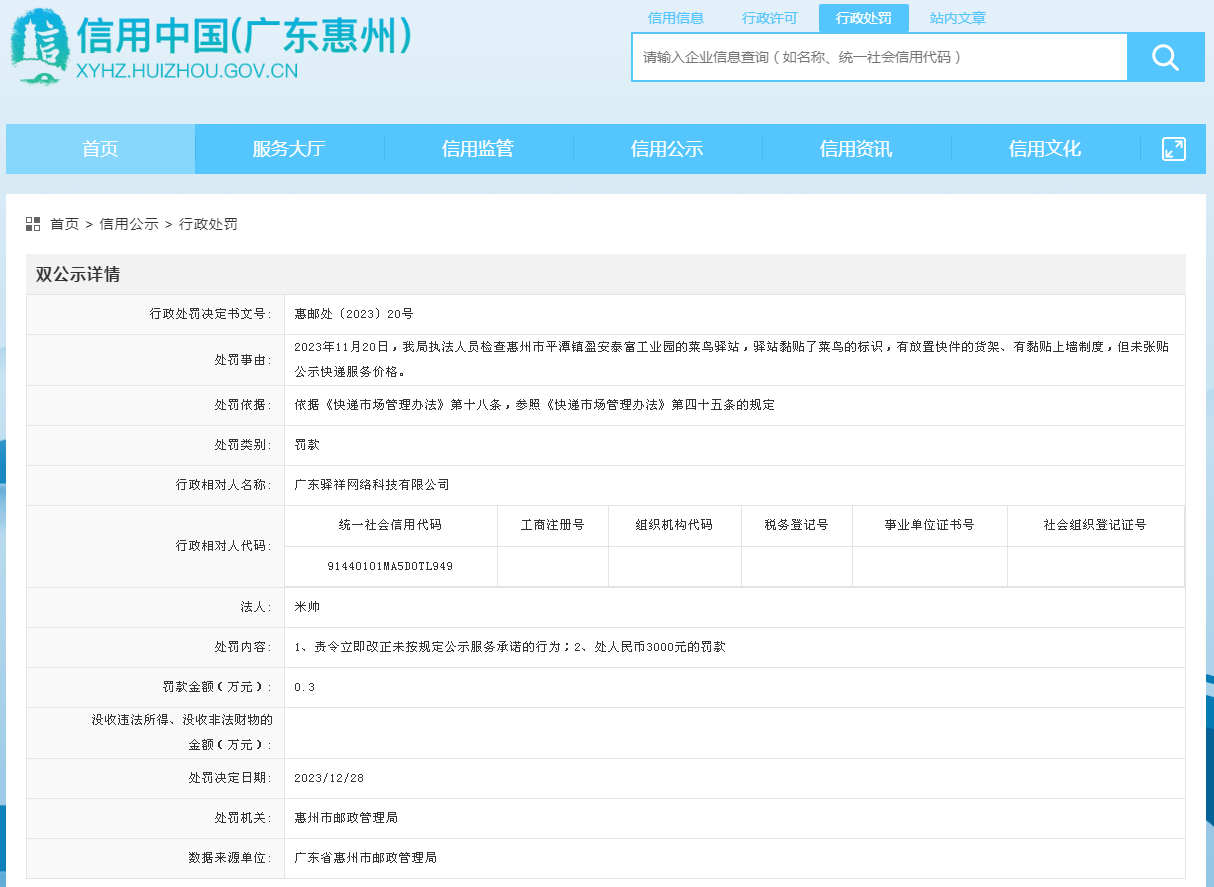1214x887 pixels.
Task: Select the 行政处罚 search tab
Action: tap(864, 18)
